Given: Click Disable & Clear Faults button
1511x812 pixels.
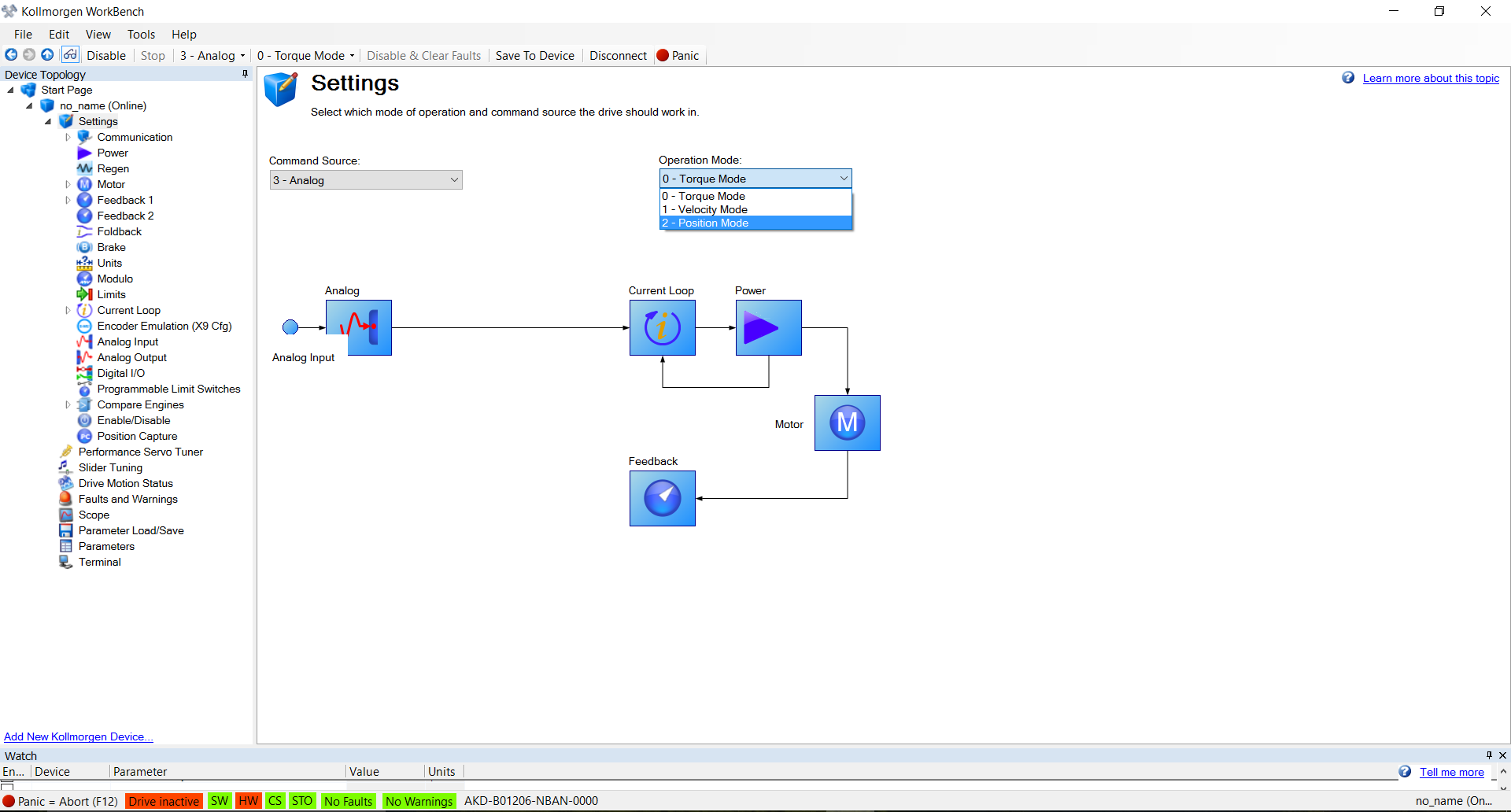Looking at the screenshot, I should coord(424,56).
